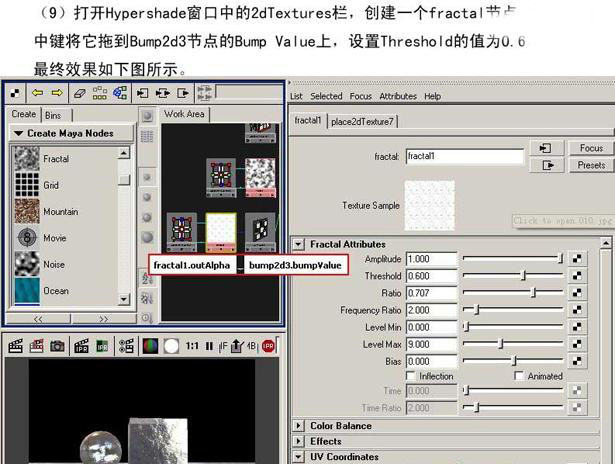The height and width of the screenshot is (464, 615).
Task: Click the Input and Output Connections icon
Action: point(163,93)
